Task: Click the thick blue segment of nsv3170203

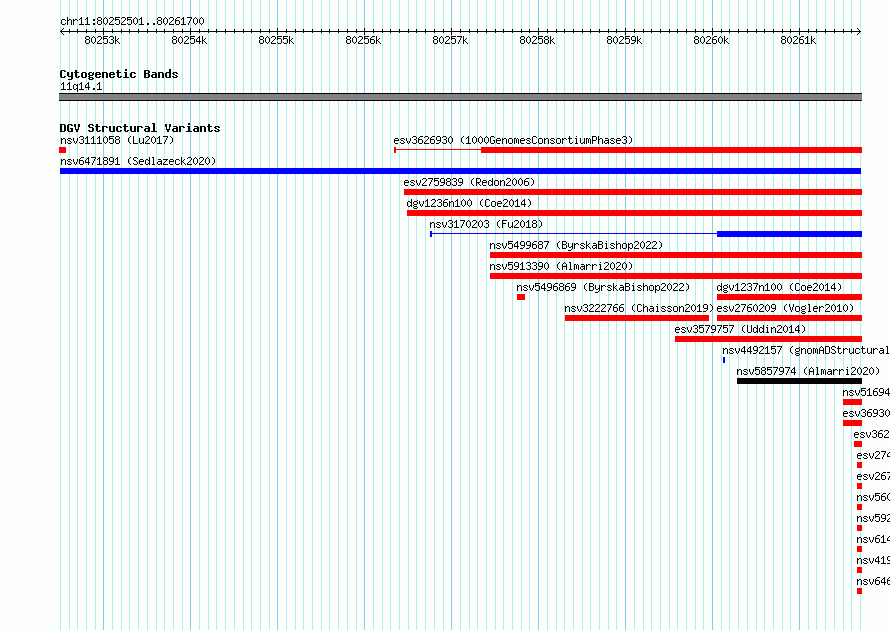Action: [790, 234]
